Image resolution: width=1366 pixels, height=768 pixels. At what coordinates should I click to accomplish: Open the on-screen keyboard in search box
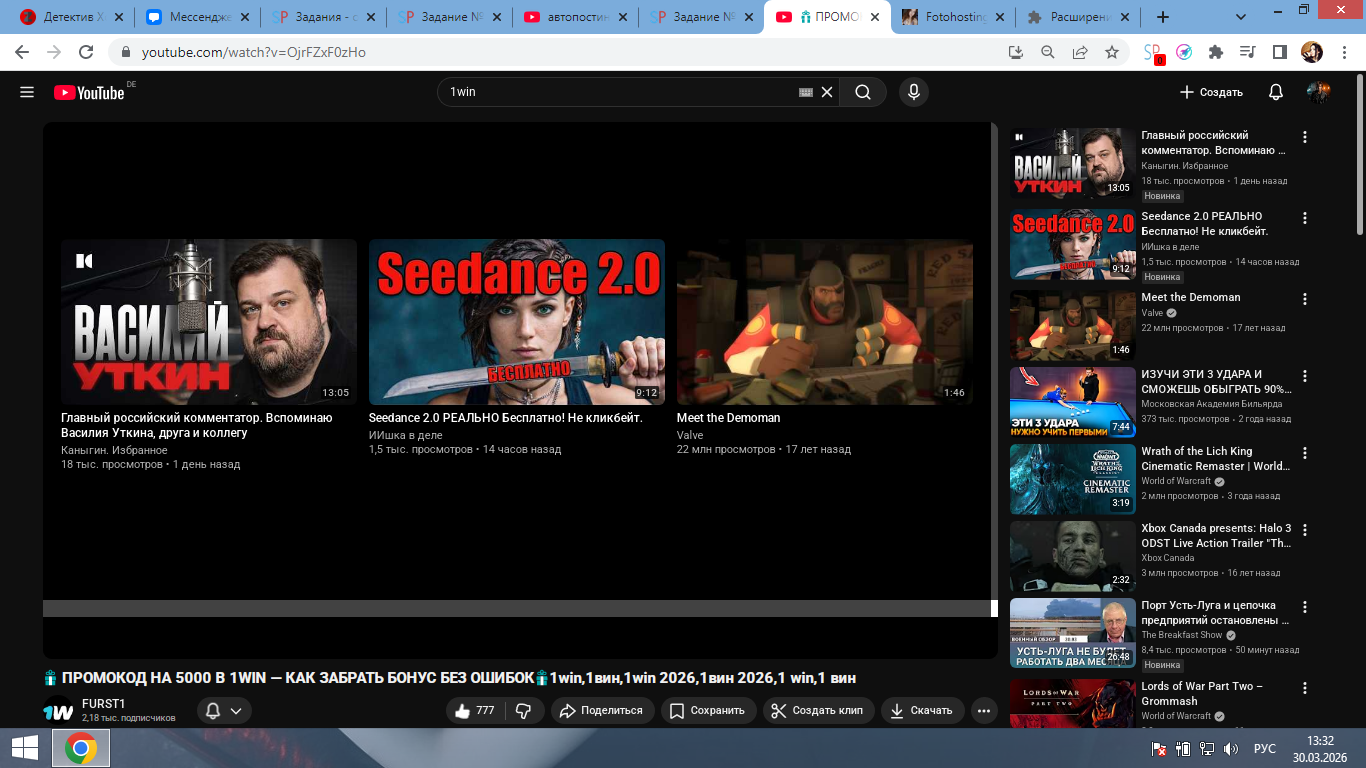pos(806,92)
